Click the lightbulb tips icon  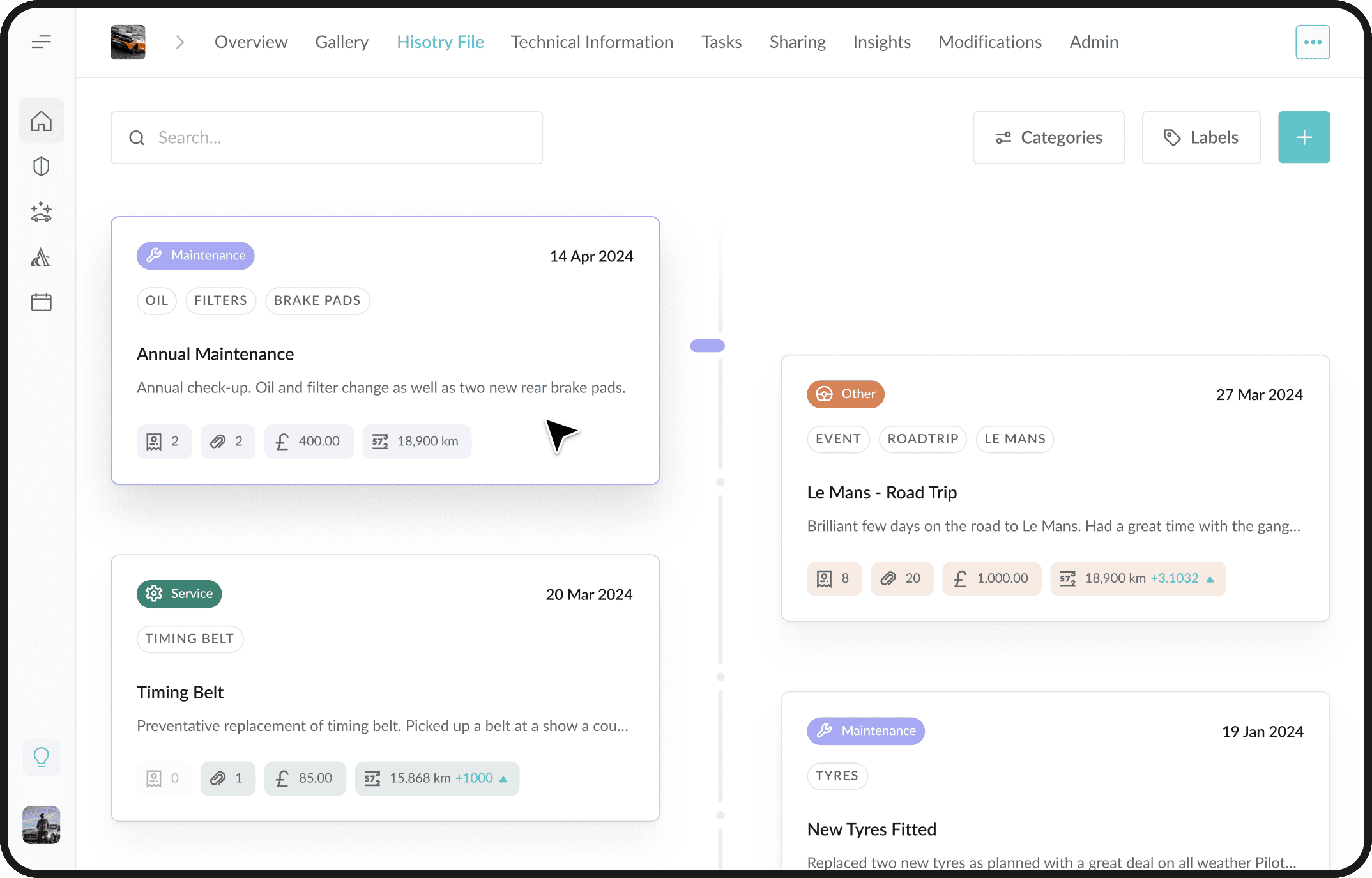(x=42, y=757)
